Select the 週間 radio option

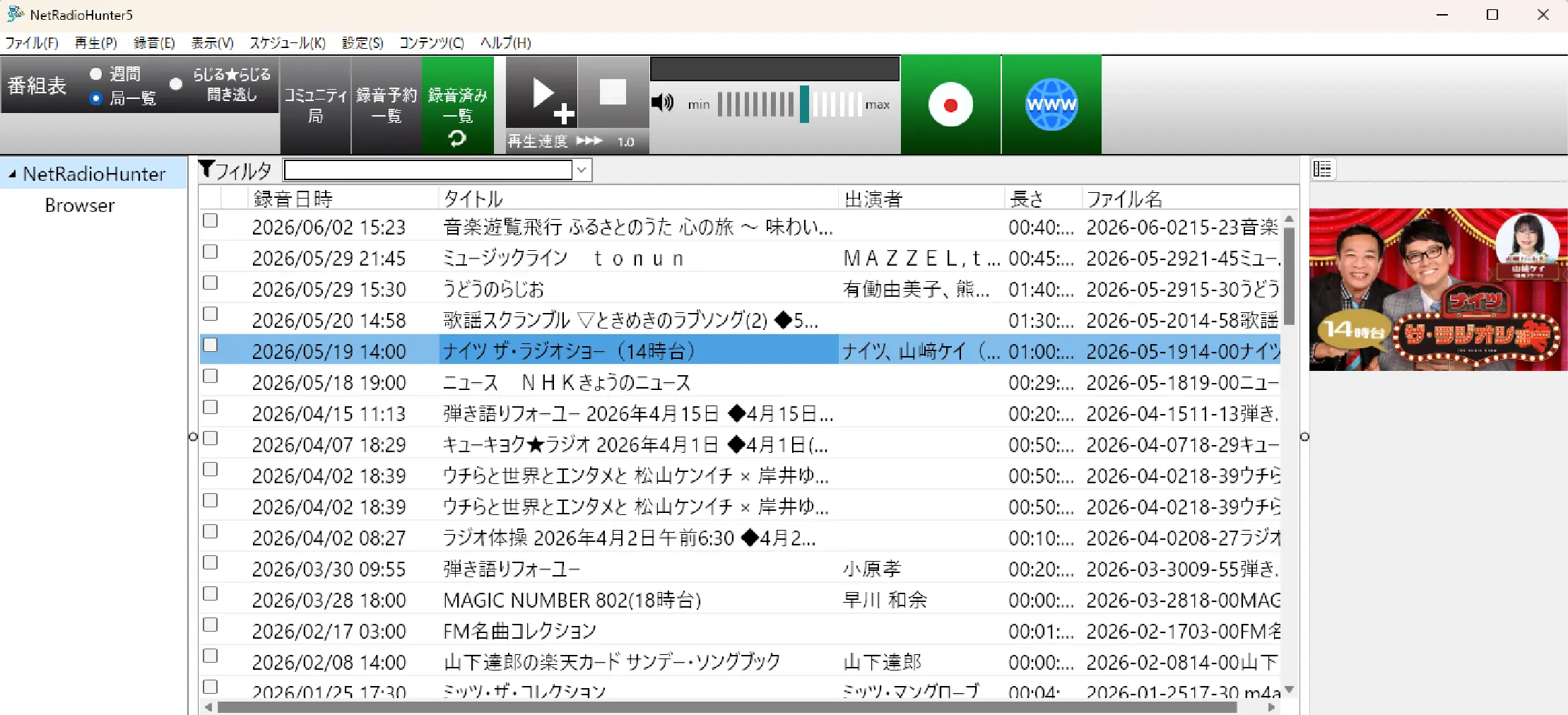tap(96, 73)
